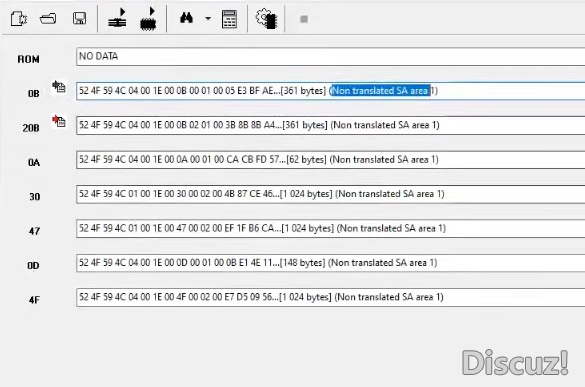Open a file via folder icon
585x387 pixels.
(x=48, y=18)
